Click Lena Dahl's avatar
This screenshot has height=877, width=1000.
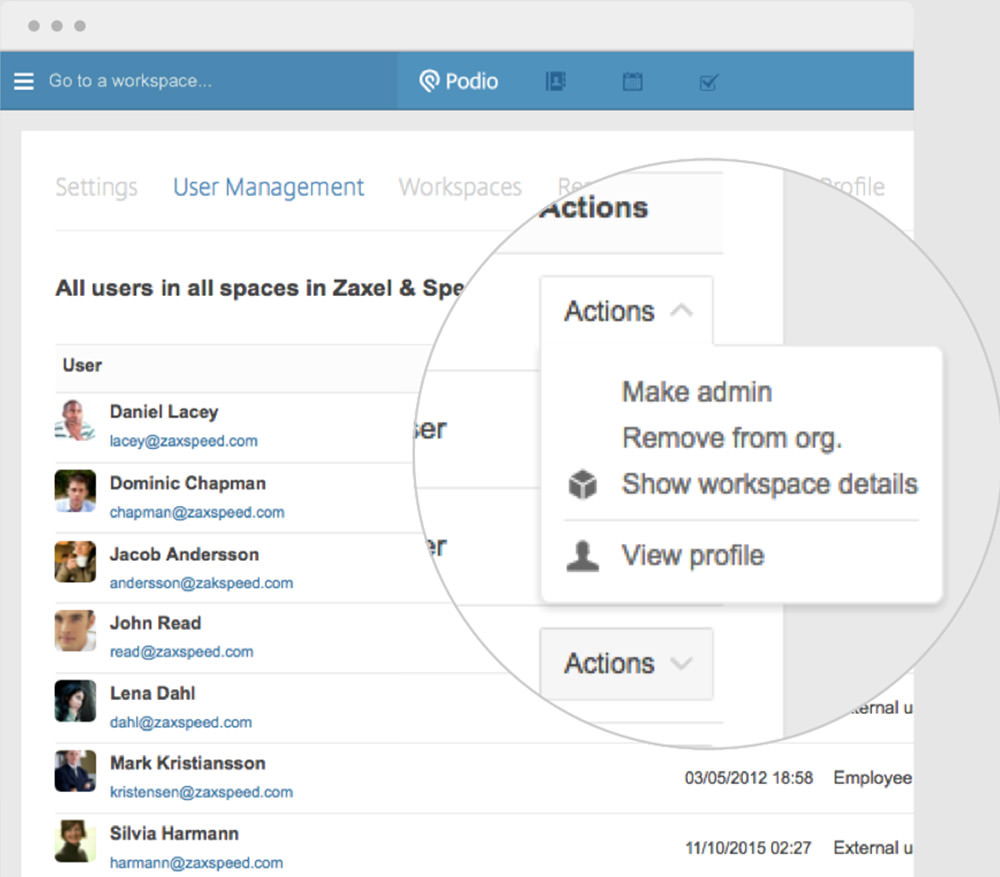pos(75,701)
